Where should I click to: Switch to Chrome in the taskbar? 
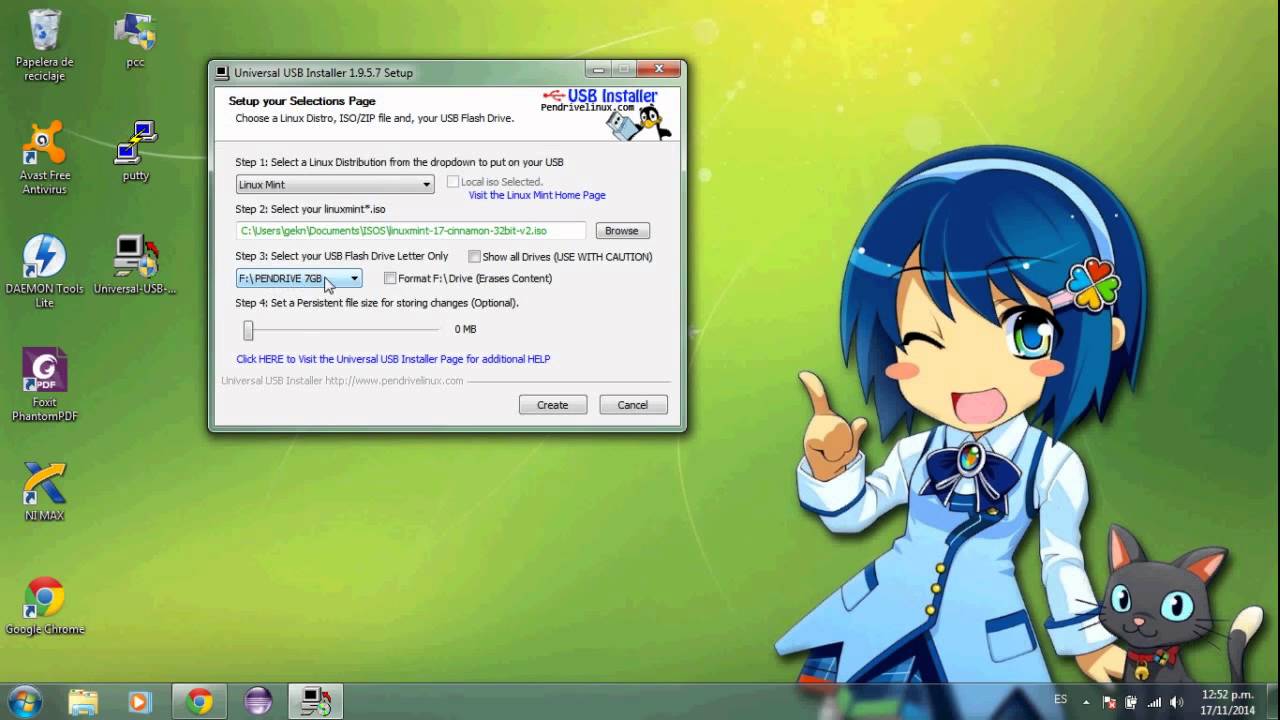point(199,702)
